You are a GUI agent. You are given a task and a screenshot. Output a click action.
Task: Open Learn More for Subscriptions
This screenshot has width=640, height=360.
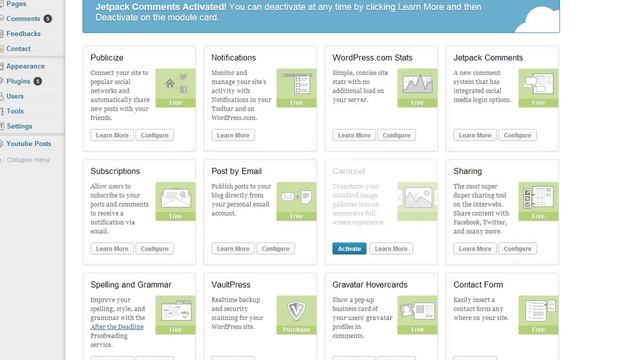[112, 249]
